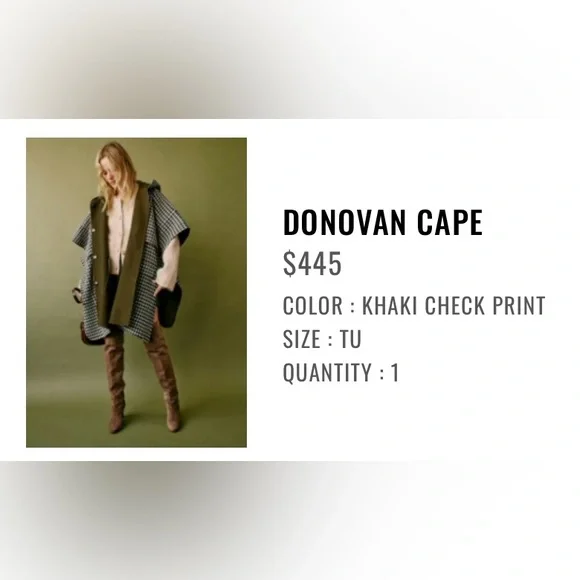Click the blurred banner above the product card

(290, 59)
